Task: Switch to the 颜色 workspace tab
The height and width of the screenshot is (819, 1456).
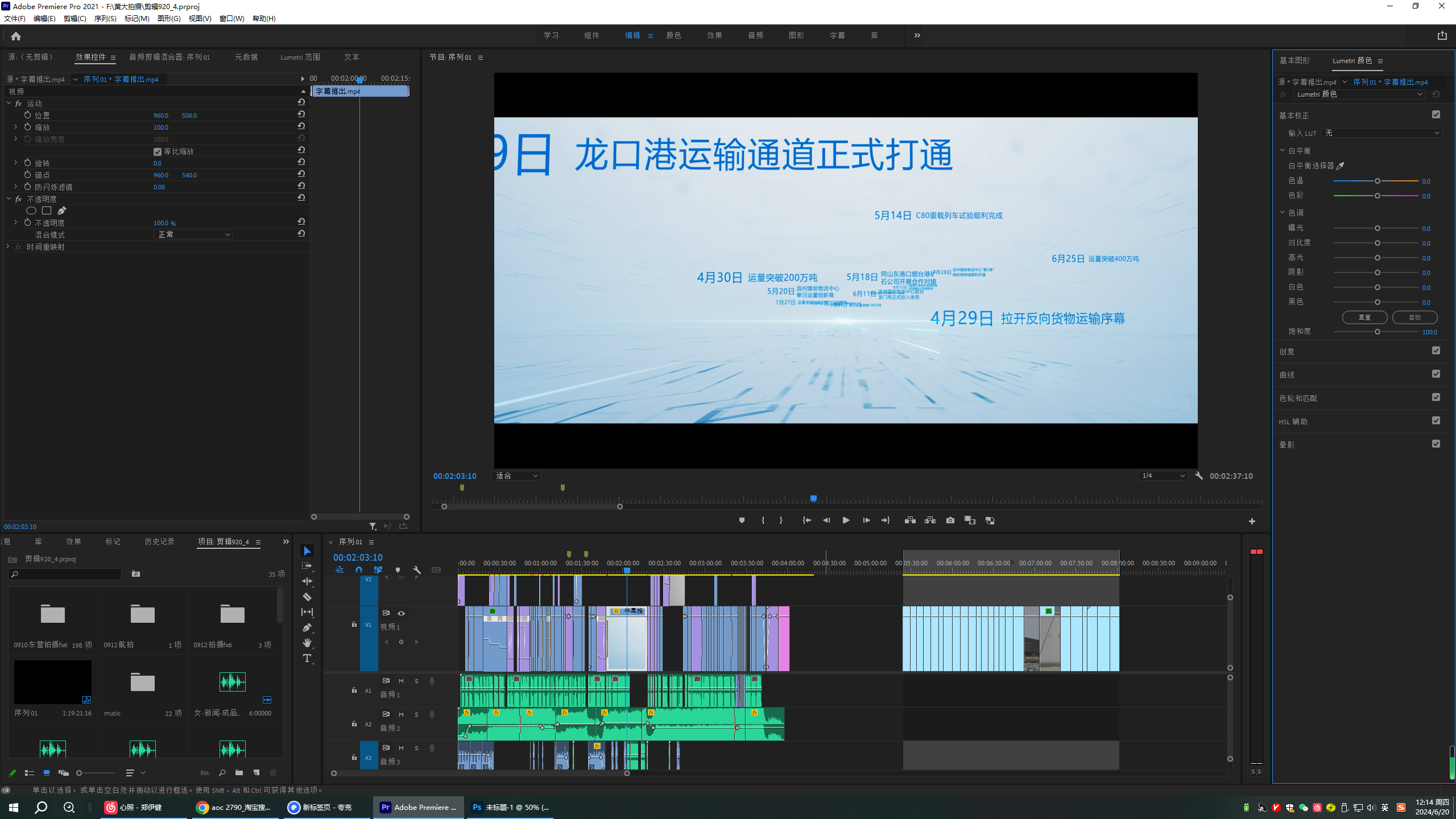Action: coord(673,35)
